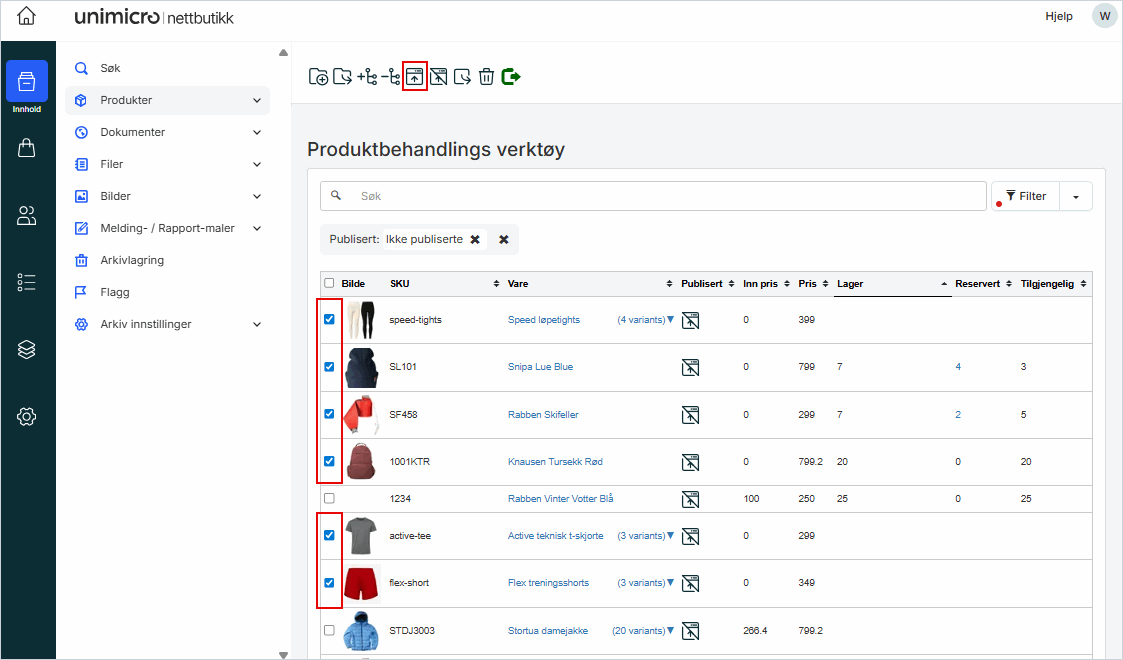Click the add folder toolbar icon
1123x660 pixels.
click(x=318, y=76)
